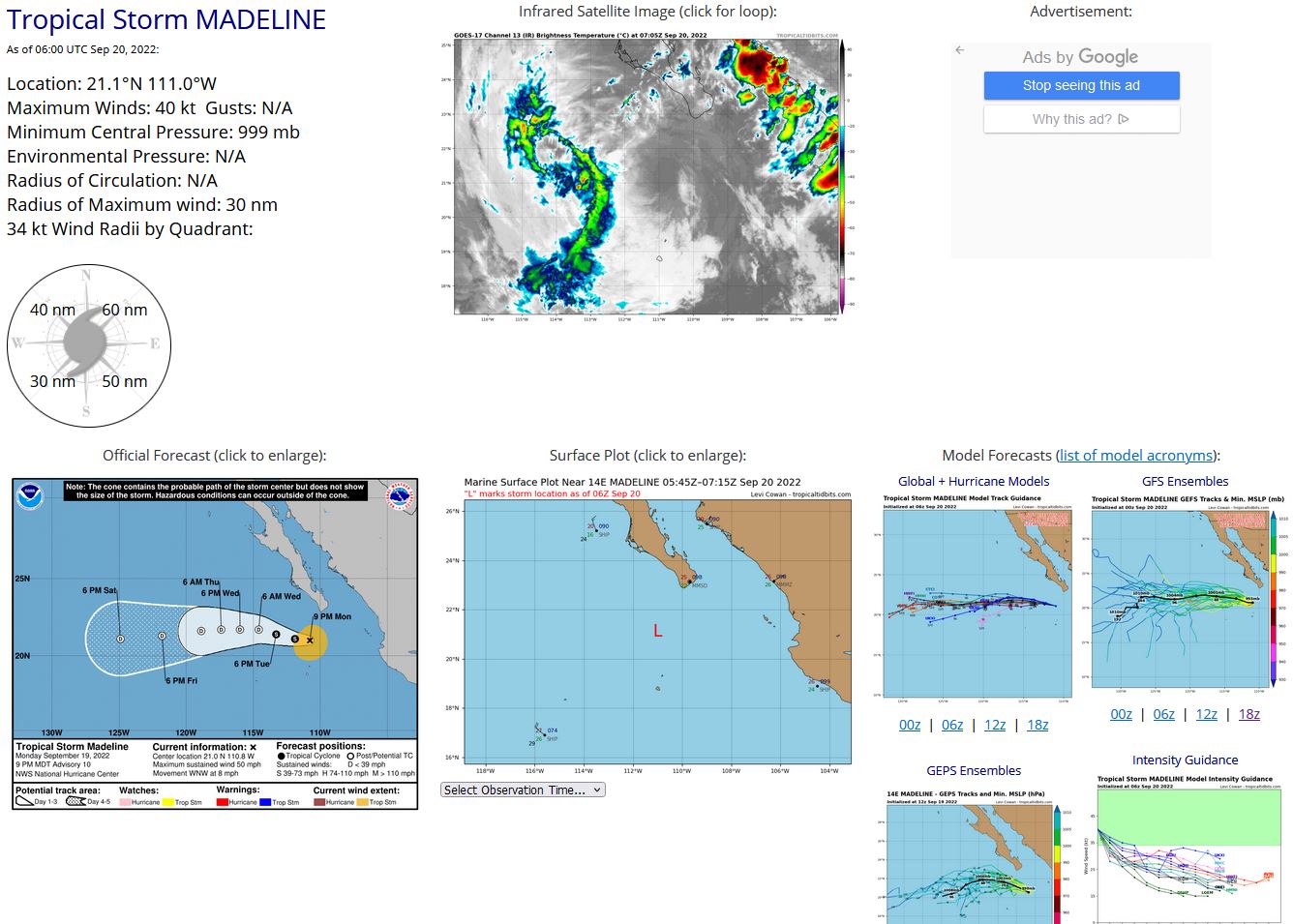1293x924 pixels.
Task: Click the wind radii compass graphic
Action: click(x=89, y=345)
